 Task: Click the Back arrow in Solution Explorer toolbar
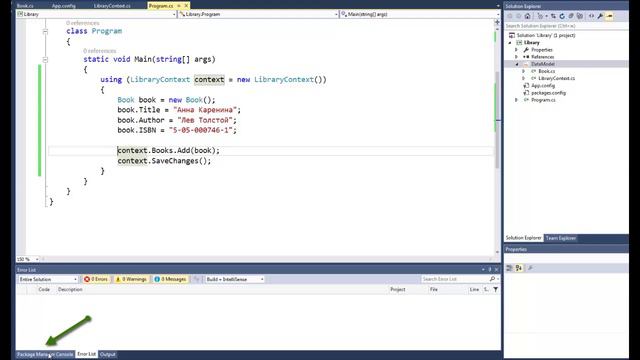point(510,16)
